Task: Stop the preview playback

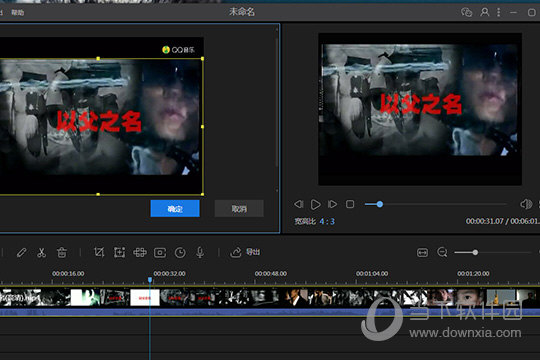Action: click(350, 204)
